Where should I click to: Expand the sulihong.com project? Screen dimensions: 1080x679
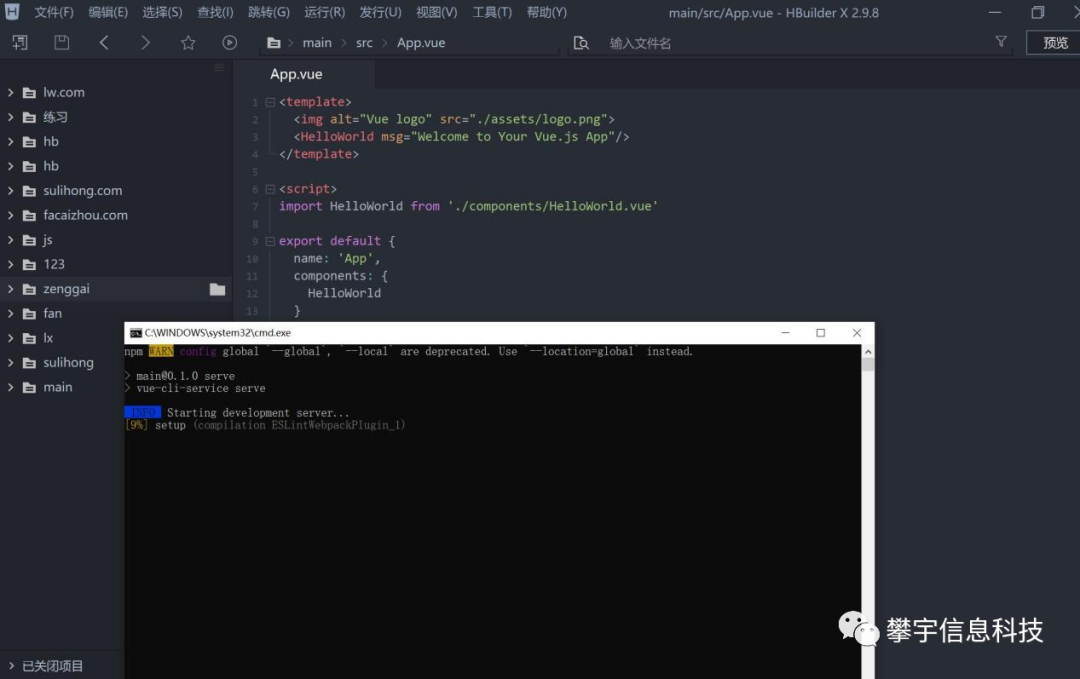(10, 191)
